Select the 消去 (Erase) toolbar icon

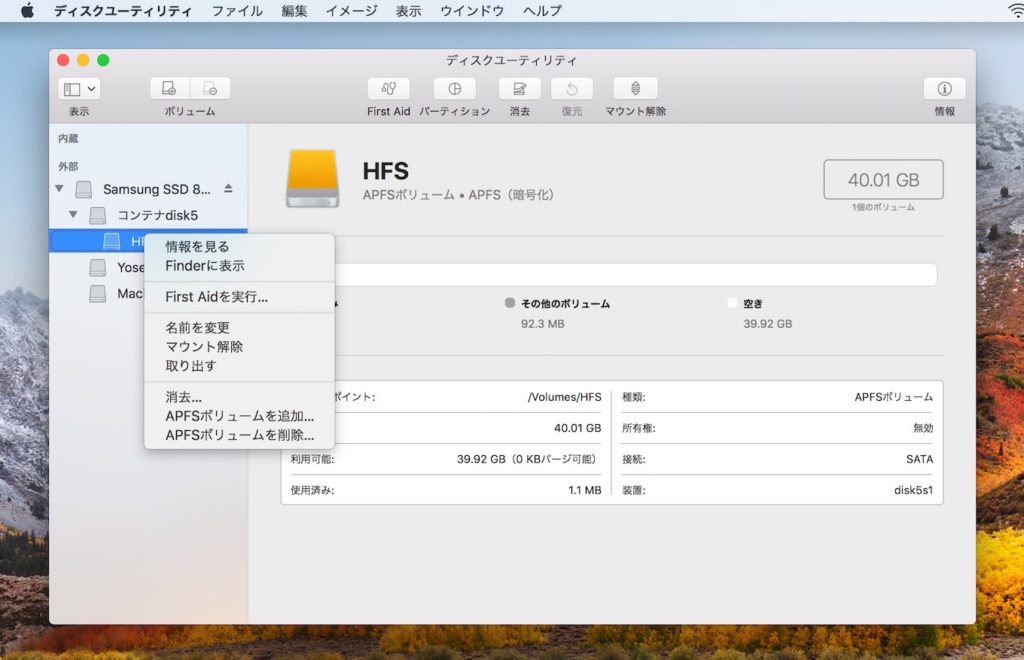point(518,90)
